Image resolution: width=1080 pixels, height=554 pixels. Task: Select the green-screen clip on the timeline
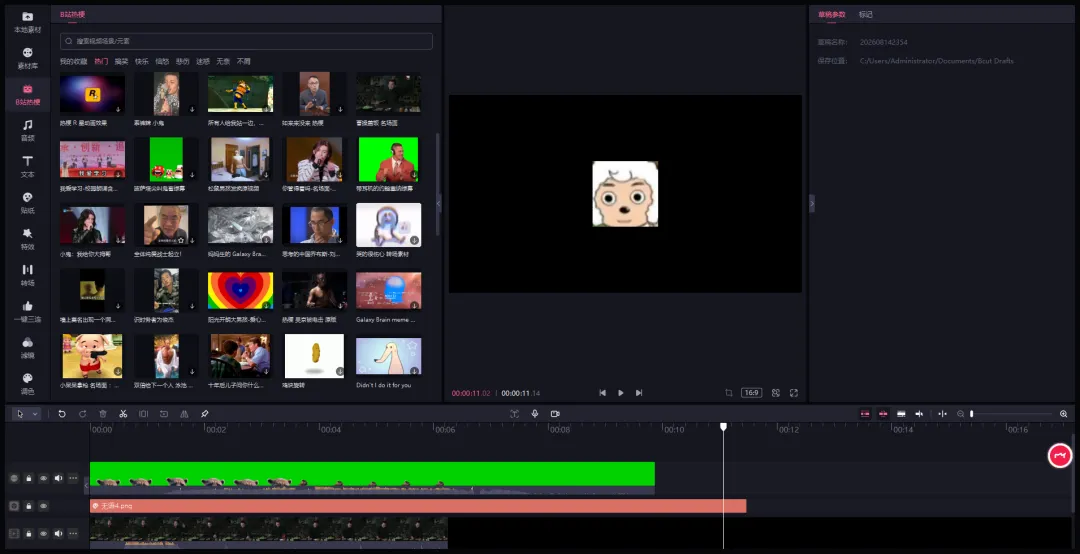pos(372,478)
